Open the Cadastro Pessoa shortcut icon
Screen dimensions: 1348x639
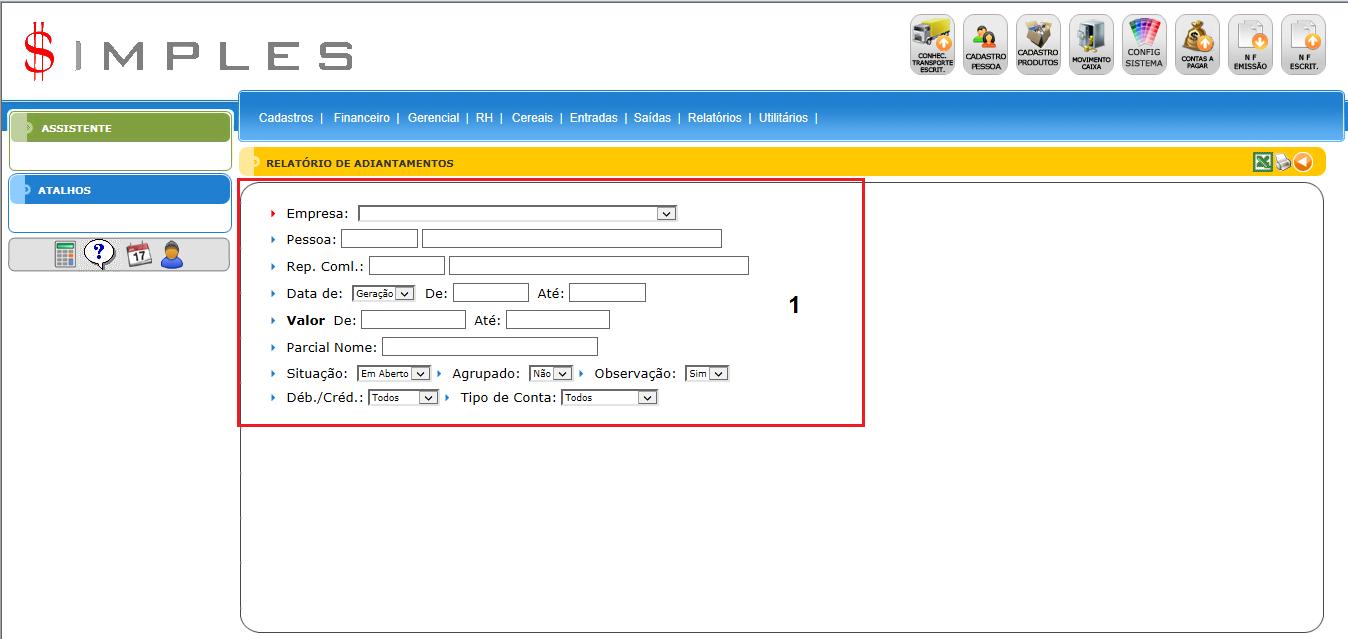tap(985, 45)
